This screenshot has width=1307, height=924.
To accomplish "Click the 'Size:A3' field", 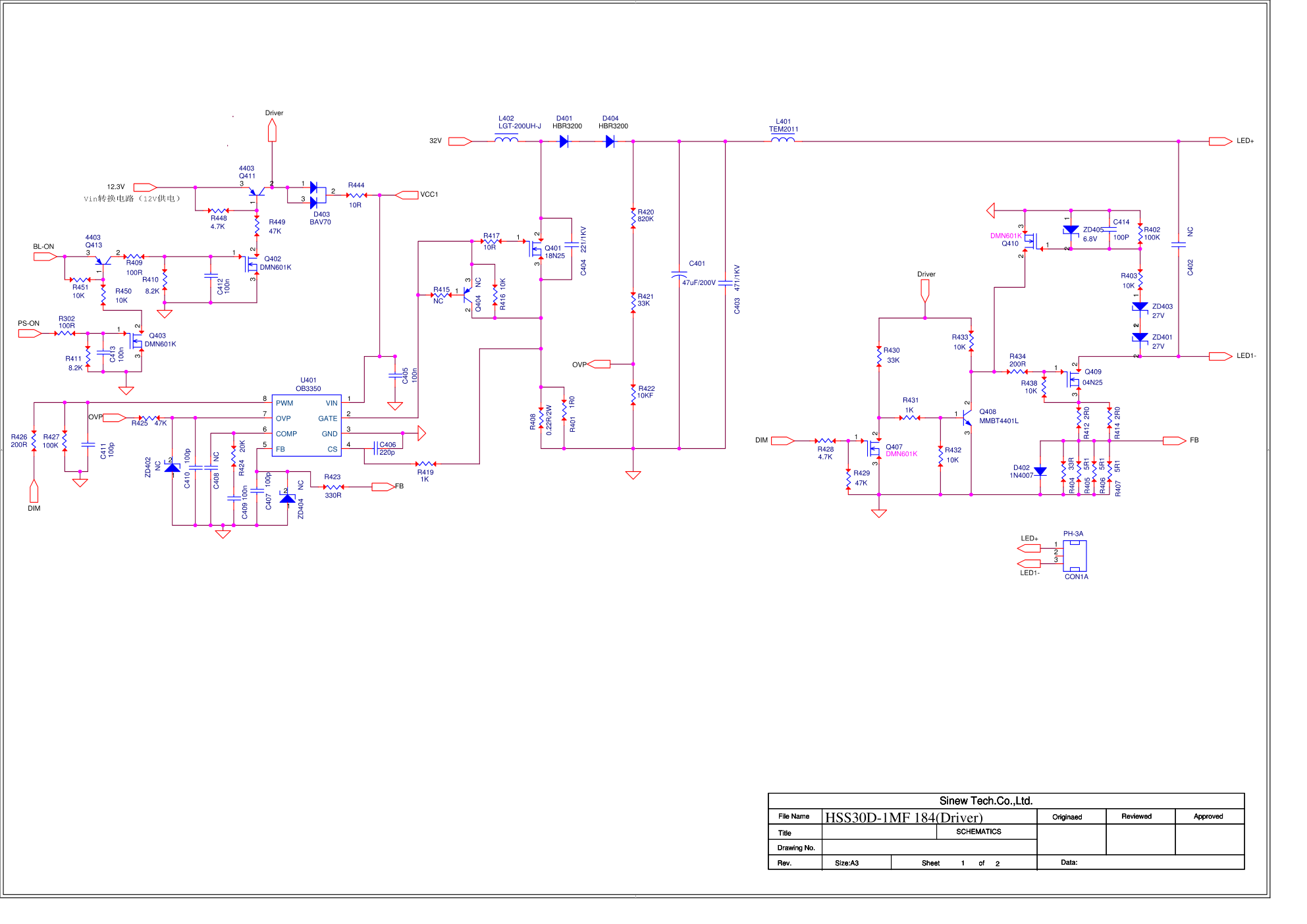I will point(846,863).
